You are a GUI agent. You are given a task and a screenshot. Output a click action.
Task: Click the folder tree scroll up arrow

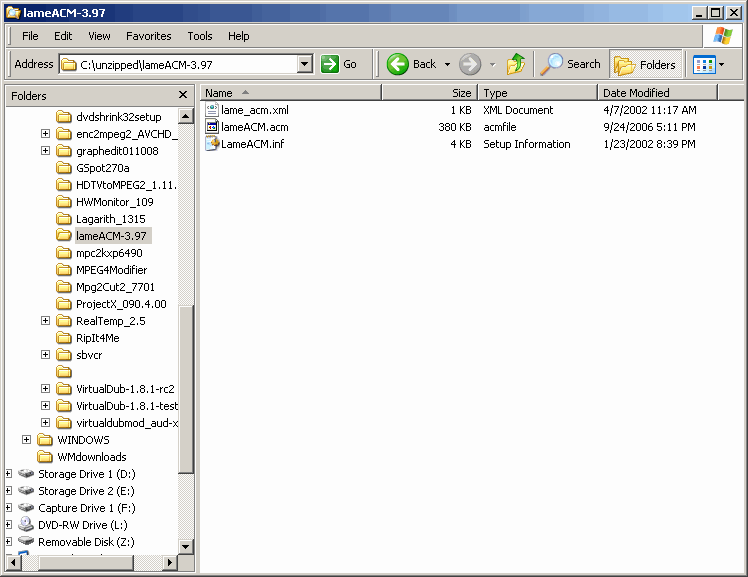pyautogui.click(x=186, y=116)
